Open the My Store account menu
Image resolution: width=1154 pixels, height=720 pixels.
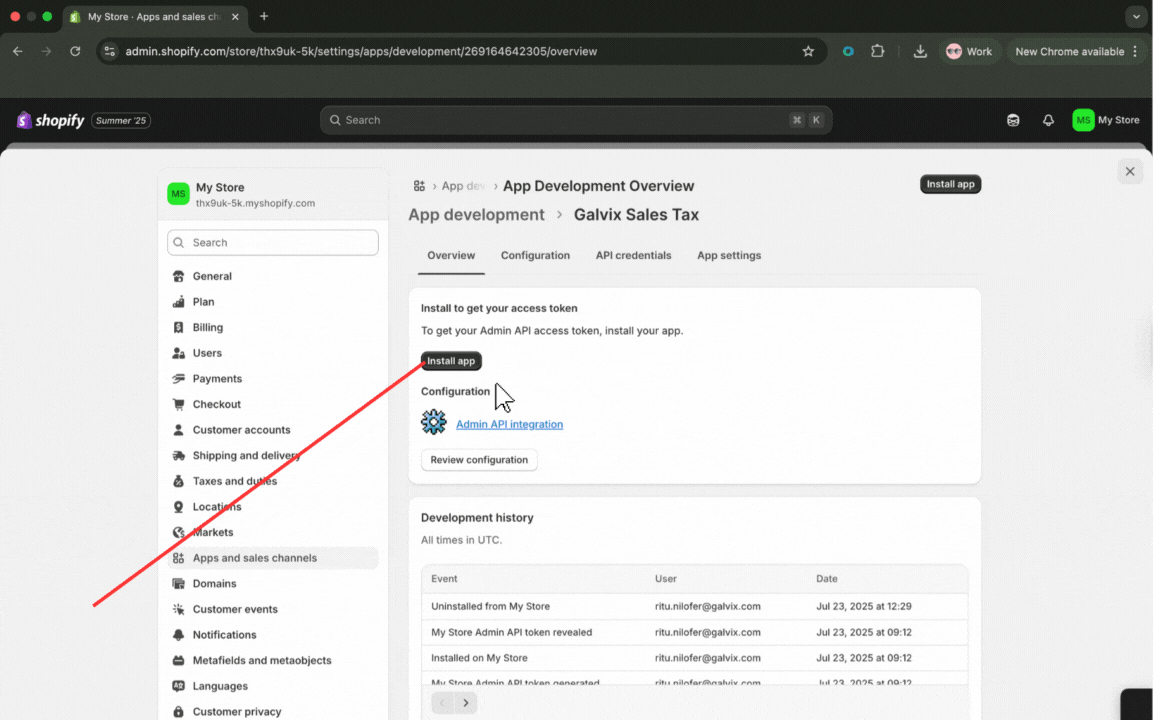[x=1106, y=120]
